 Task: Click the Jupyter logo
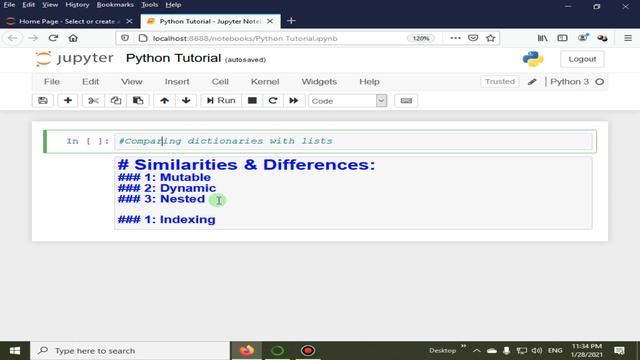pos(74,58)
